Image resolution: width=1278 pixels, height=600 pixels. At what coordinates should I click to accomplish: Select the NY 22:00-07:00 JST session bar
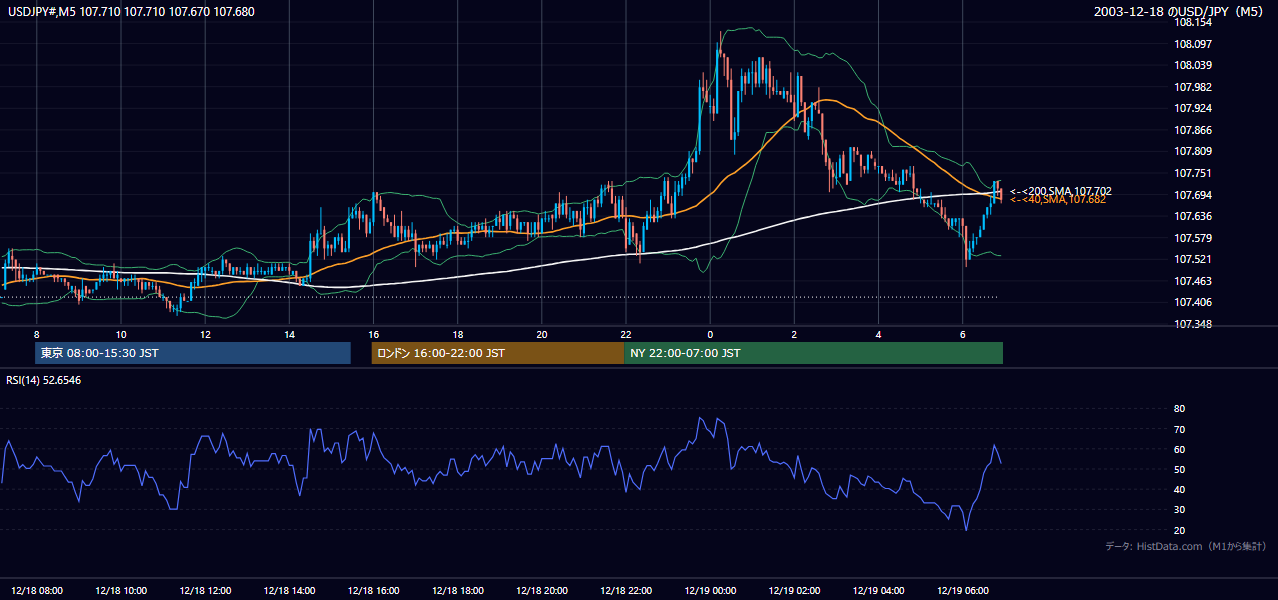pyautogui.click(x=813, y=353)
